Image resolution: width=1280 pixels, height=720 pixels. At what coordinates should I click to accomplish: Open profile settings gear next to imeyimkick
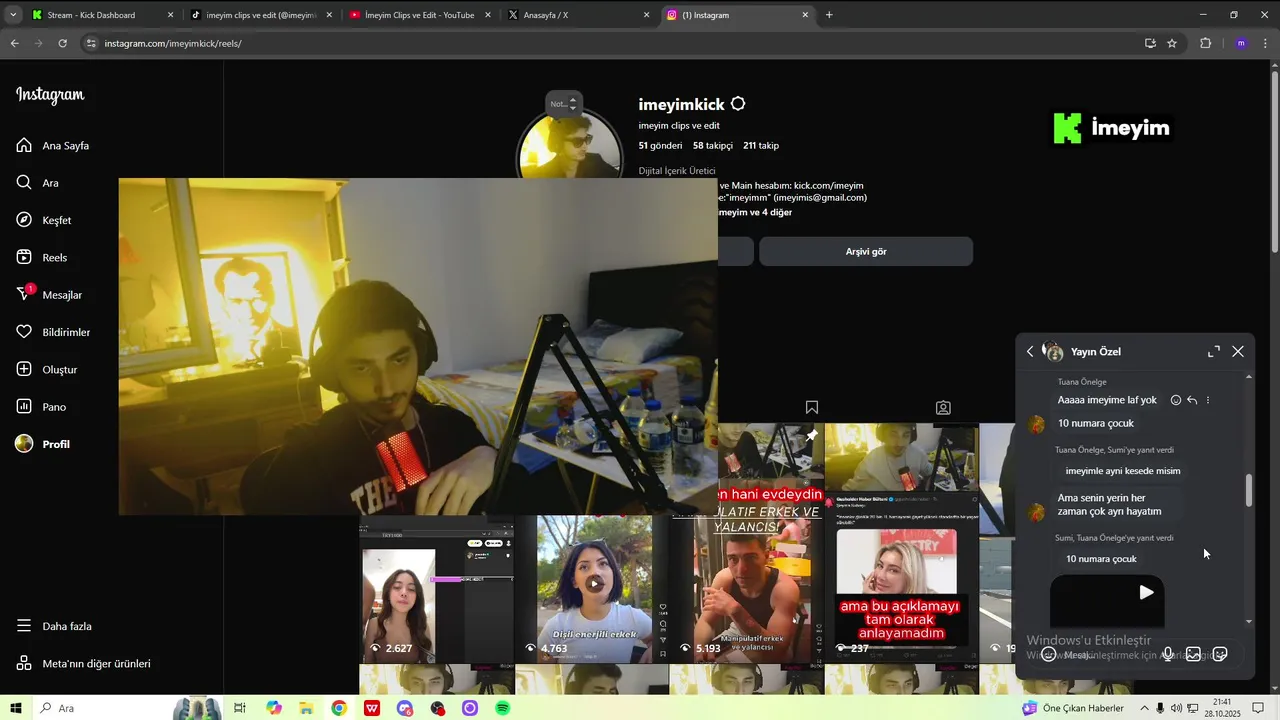738,104
